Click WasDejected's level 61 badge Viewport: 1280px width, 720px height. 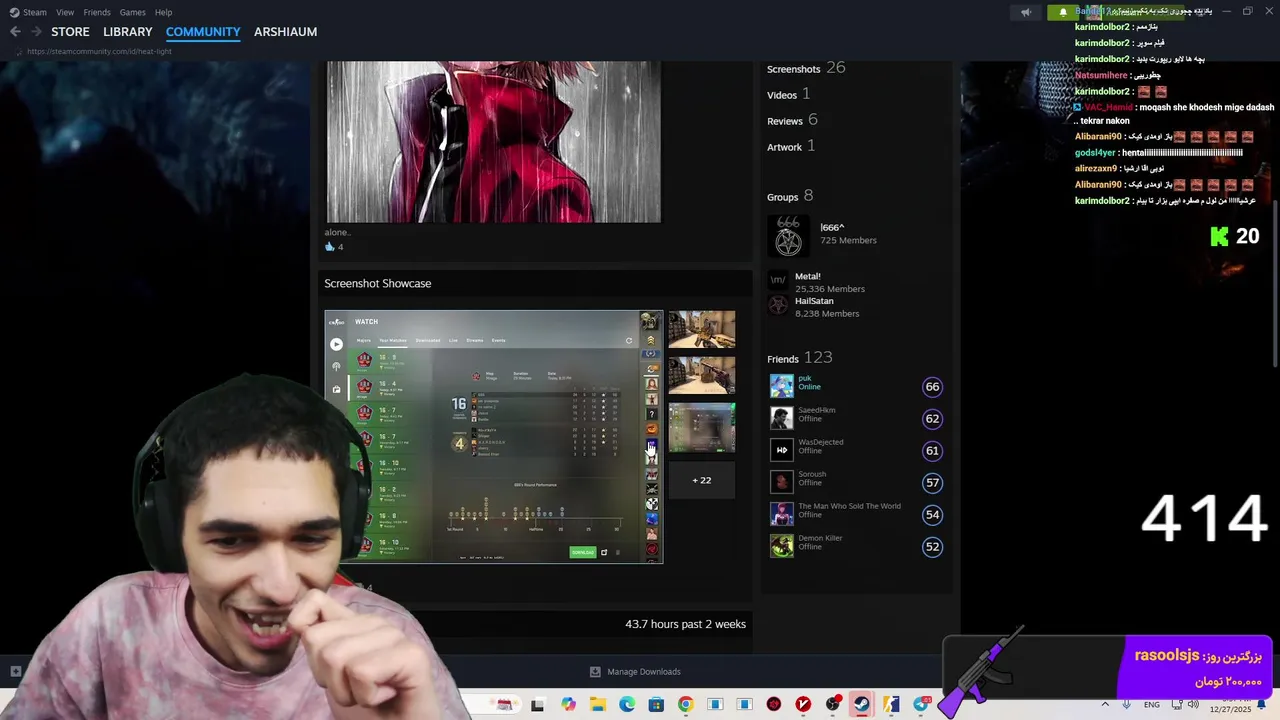click(932, 451)
